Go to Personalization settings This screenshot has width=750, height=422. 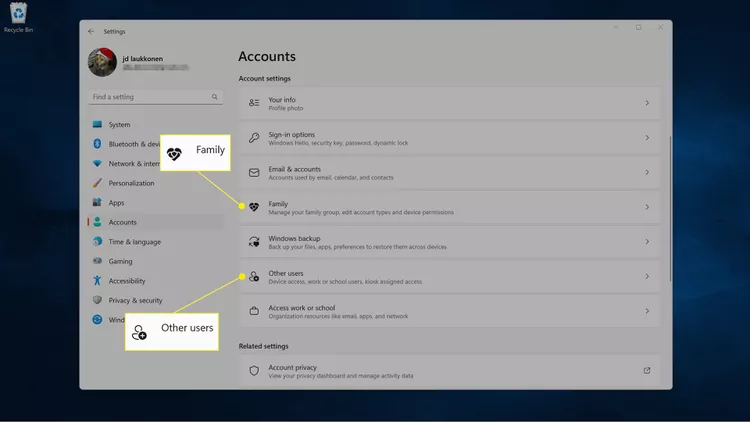(132, 183)
